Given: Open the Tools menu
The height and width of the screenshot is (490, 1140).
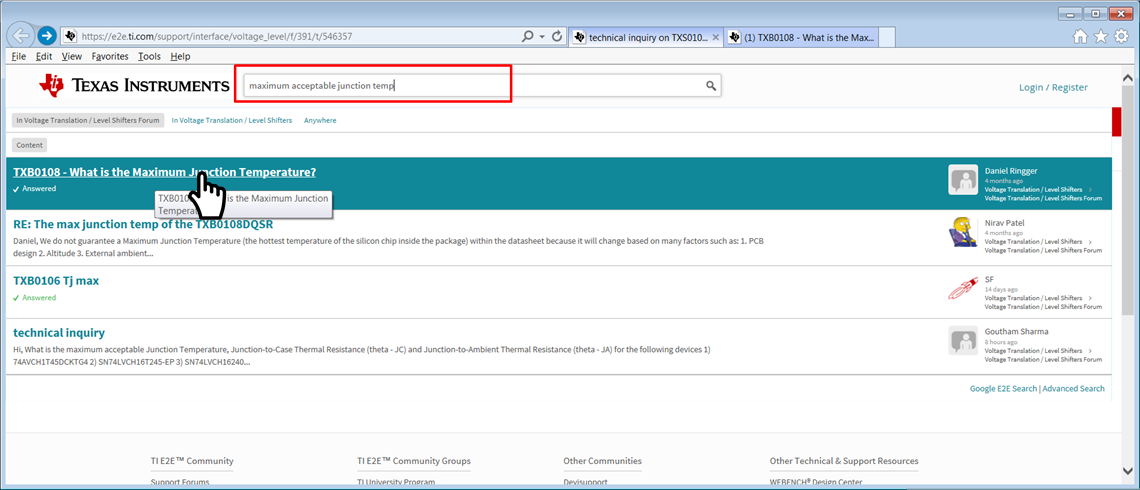Looking at the screenshot, I should [150, 56].
